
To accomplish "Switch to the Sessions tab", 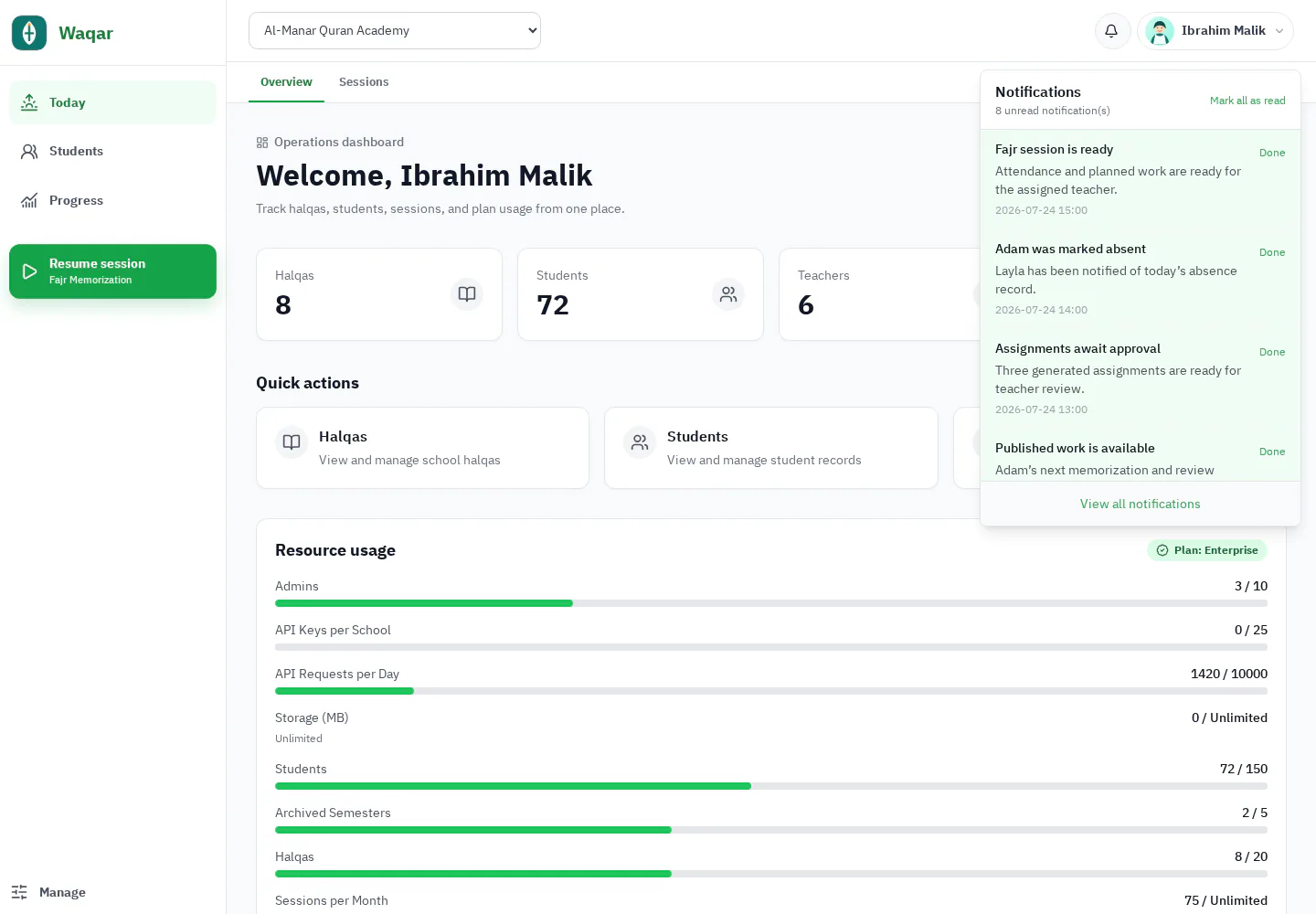I will tap(364, 82).
